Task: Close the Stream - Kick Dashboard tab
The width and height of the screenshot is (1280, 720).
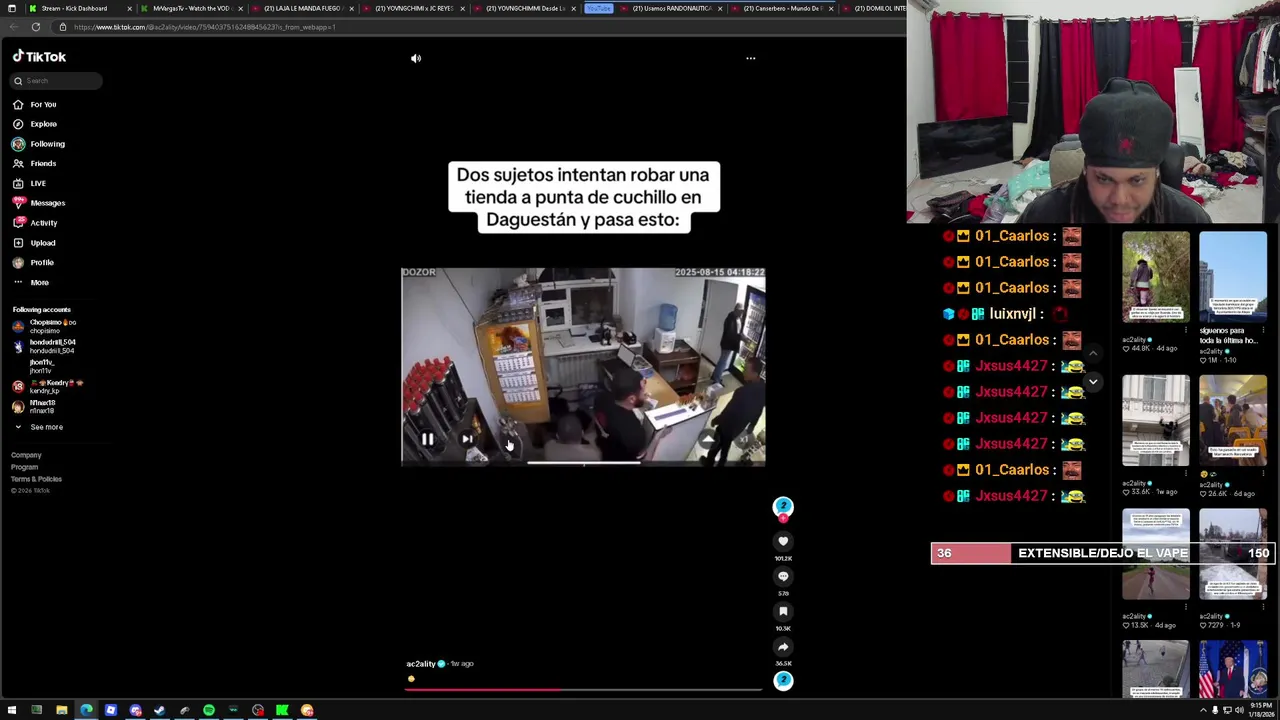Action: (129, 8)
